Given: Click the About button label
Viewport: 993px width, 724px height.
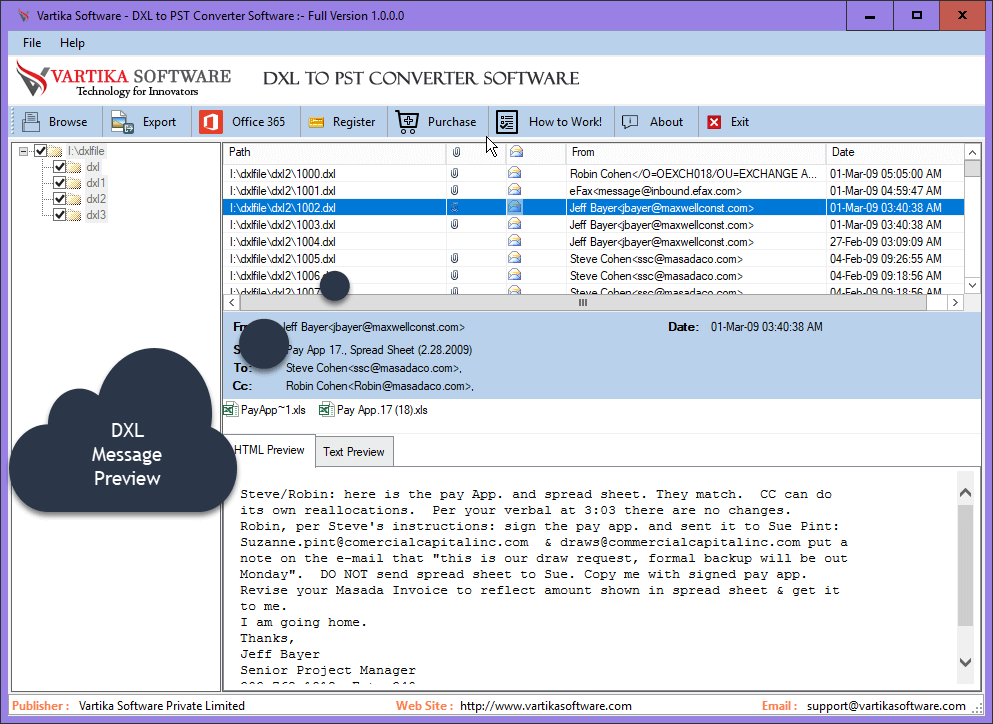Looking at the screenshot, I should point(666,122).
